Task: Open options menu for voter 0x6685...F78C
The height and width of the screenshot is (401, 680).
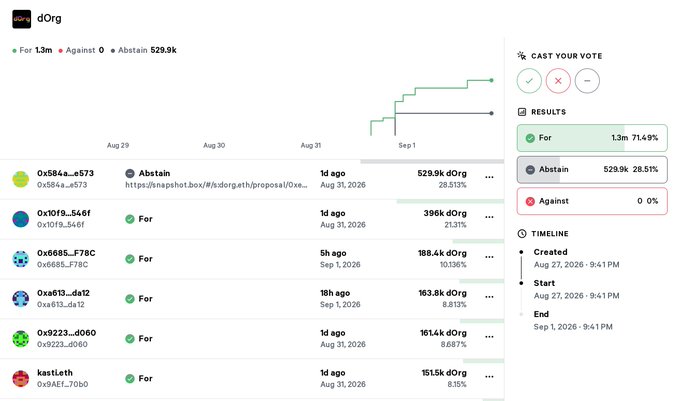Action: pyautogui.click(x=489, y=257)
